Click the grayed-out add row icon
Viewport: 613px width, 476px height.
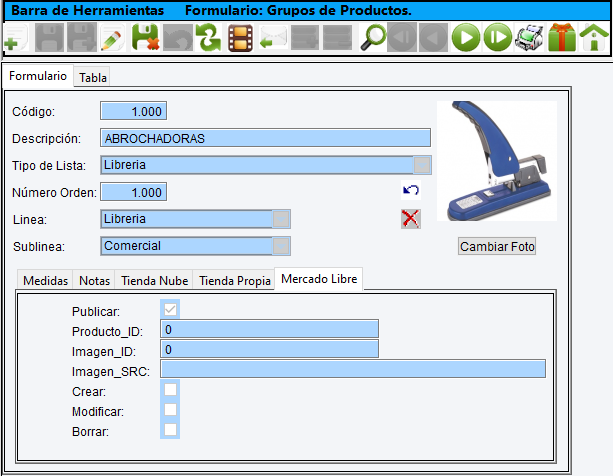tap(305, 38)
